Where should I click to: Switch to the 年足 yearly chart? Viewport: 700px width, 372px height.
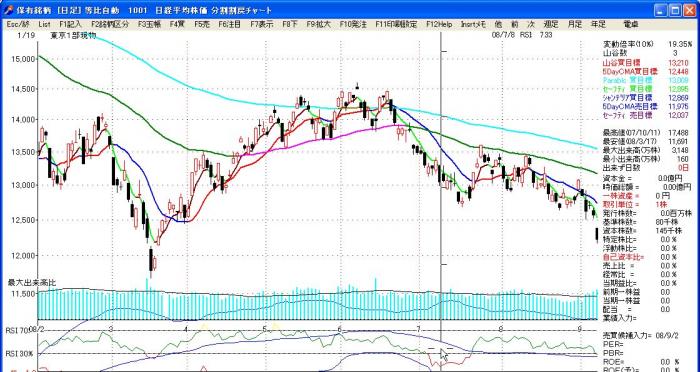[598, 25]
